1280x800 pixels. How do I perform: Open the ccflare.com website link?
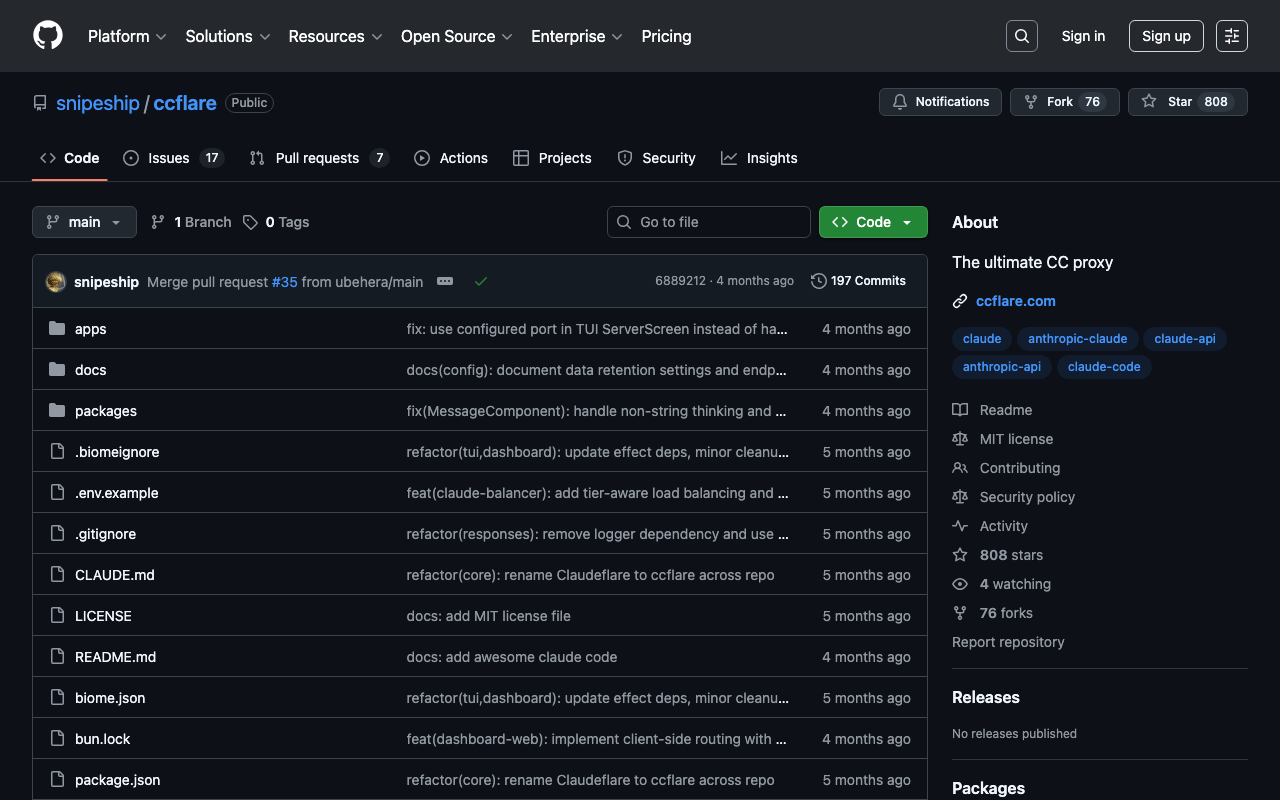(x=1015, y=301)
